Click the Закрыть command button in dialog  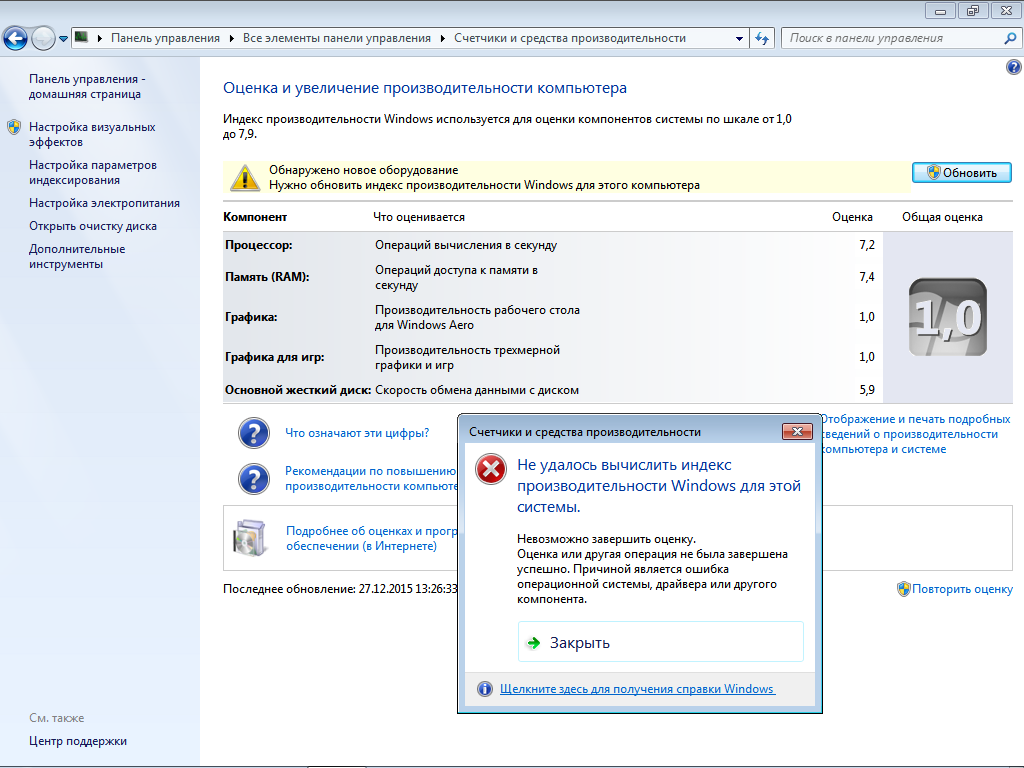(660, 642)
